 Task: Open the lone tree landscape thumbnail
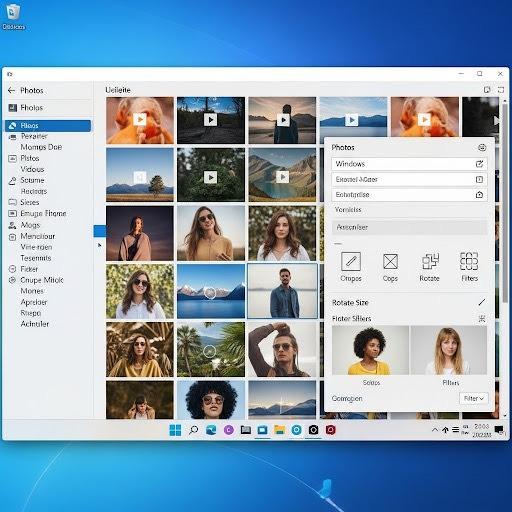[140, 175]
